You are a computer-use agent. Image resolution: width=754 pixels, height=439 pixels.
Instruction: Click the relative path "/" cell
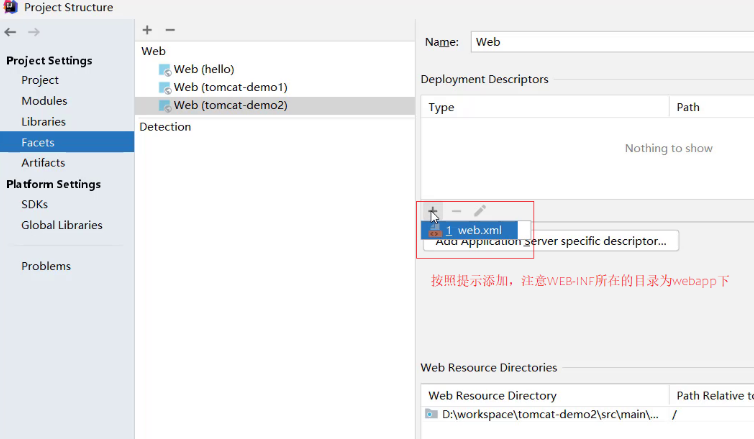point(675,414)
